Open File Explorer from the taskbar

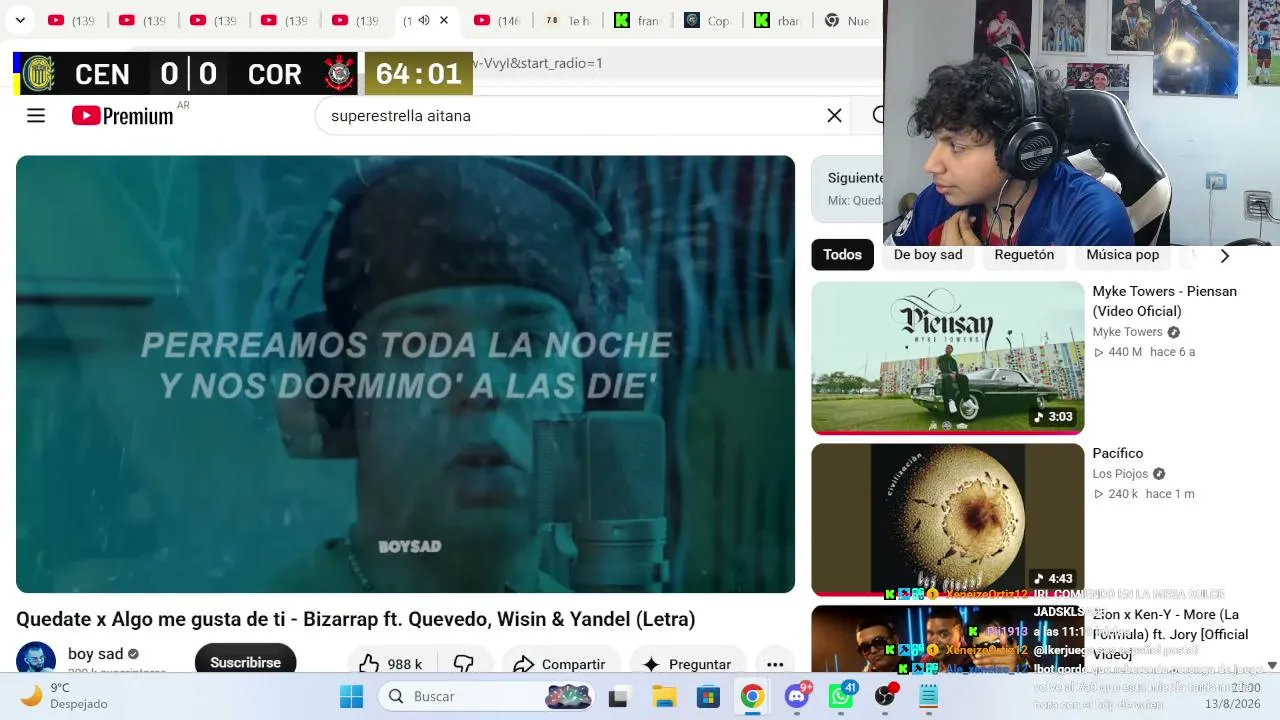click(x=664, y=697)
